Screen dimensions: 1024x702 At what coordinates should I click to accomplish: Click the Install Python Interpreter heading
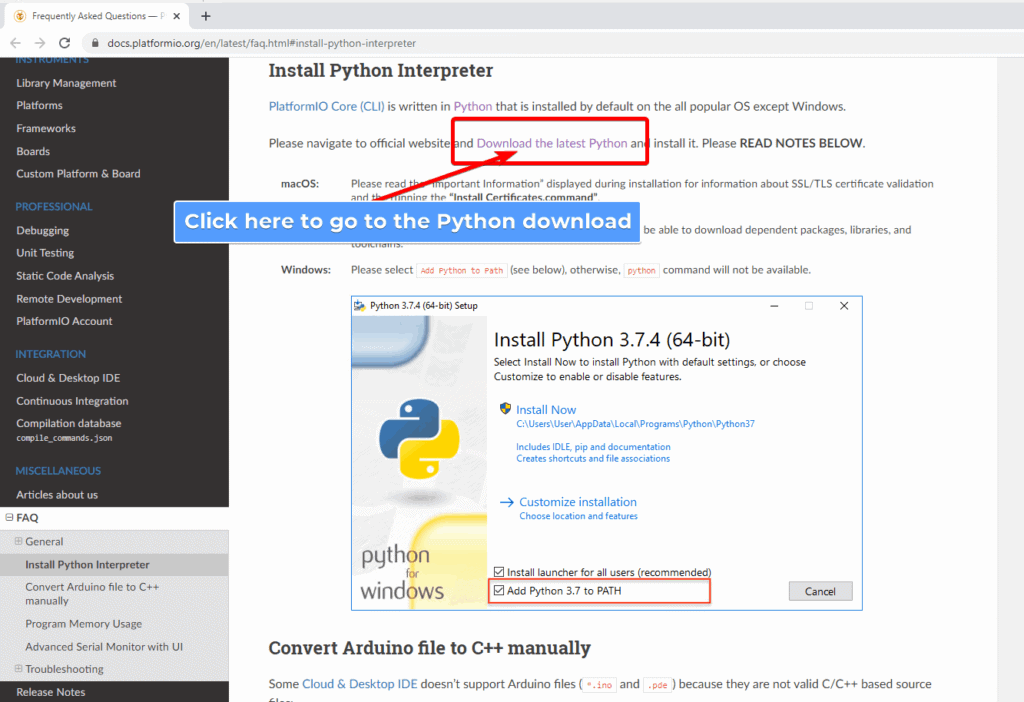tap(381, 70)
